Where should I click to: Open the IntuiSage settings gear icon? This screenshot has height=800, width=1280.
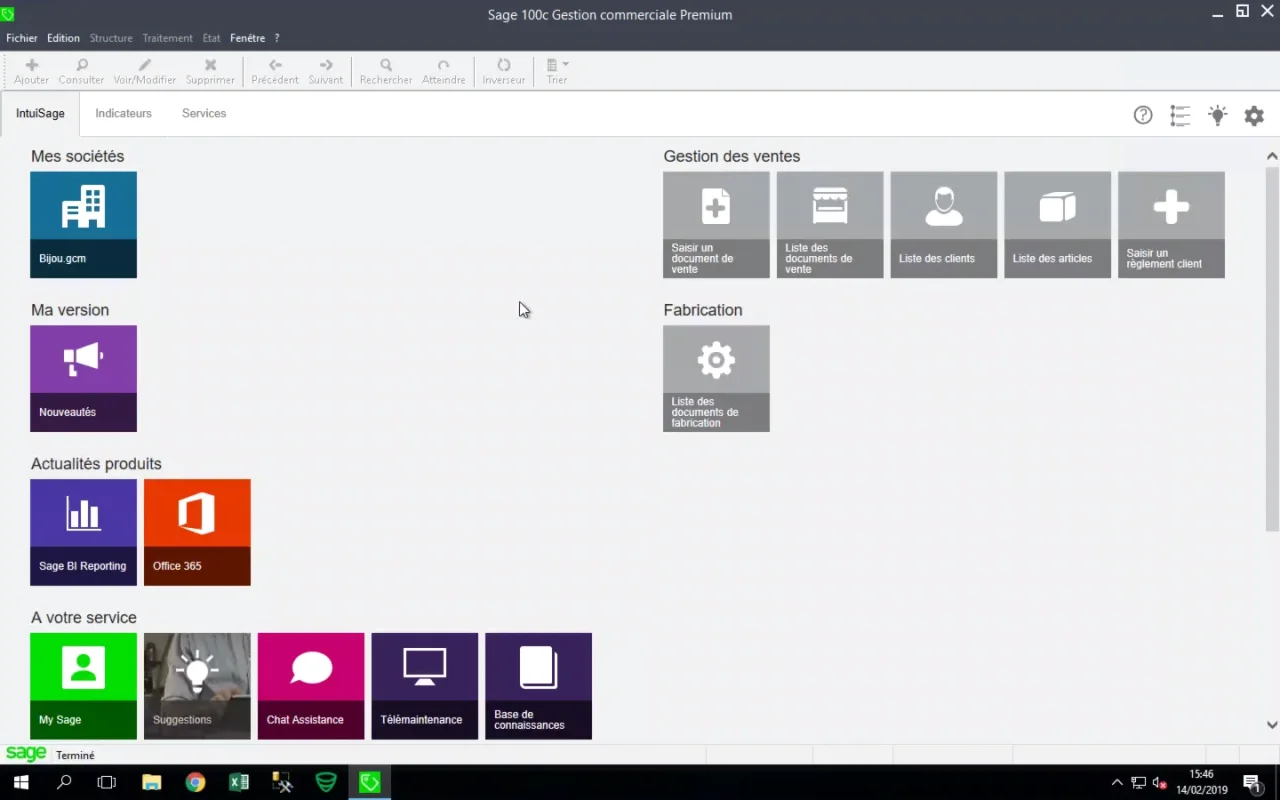[1254, 115]
